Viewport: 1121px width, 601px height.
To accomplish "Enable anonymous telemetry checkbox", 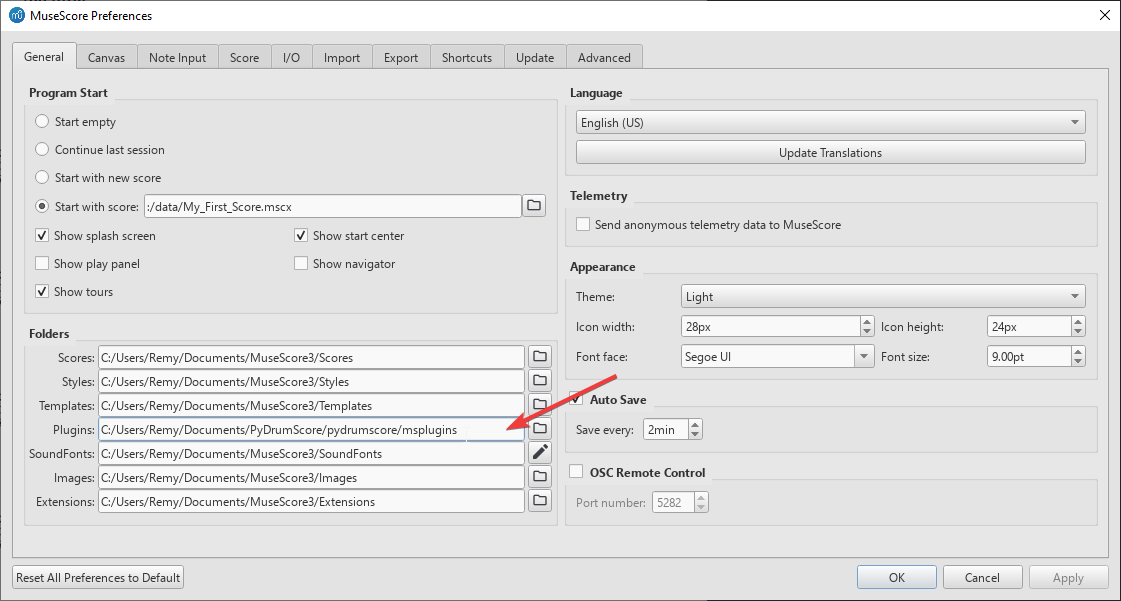I will [583, 224].
